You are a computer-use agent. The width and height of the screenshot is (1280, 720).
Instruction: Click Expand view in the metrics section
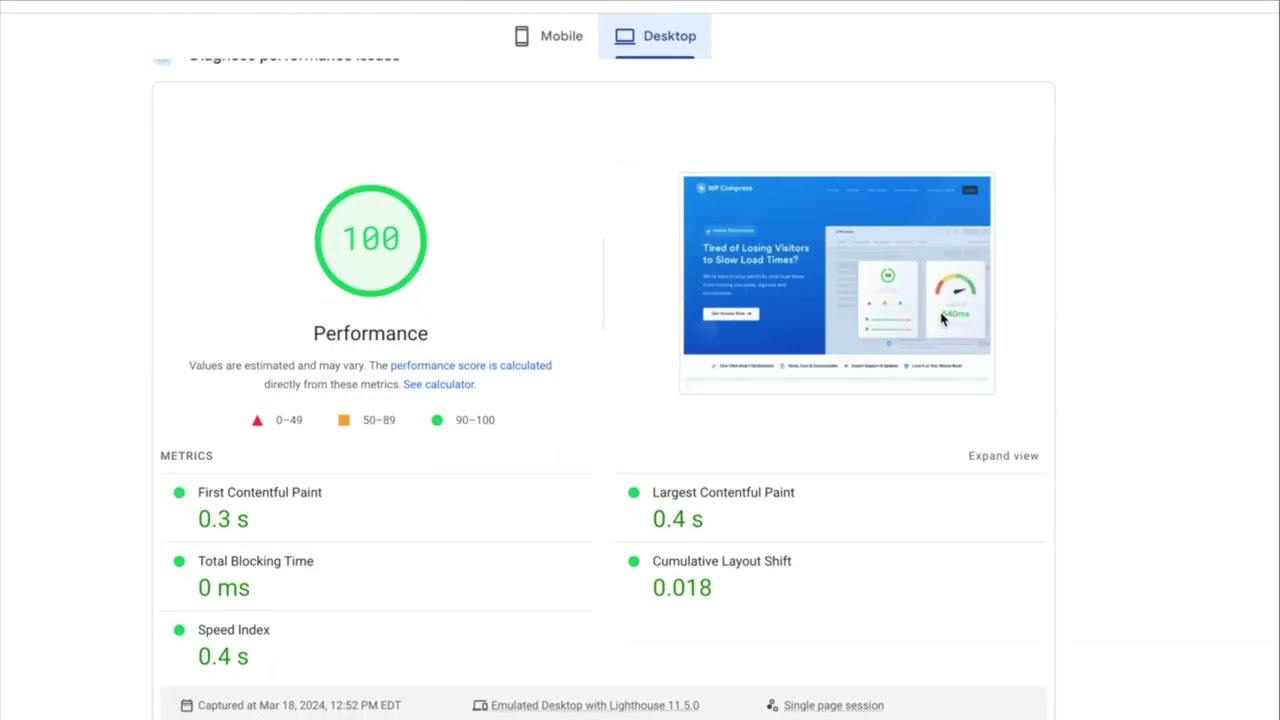pyautogui.click(x=1003, y=456)
